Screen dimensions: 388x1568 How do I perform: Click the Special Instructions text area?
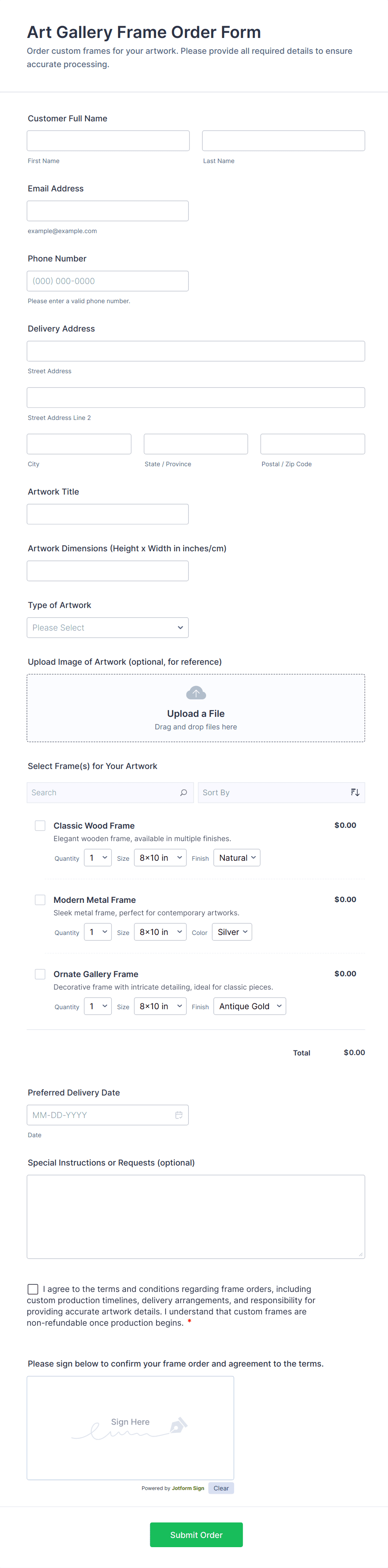(x=196, y=1216)
